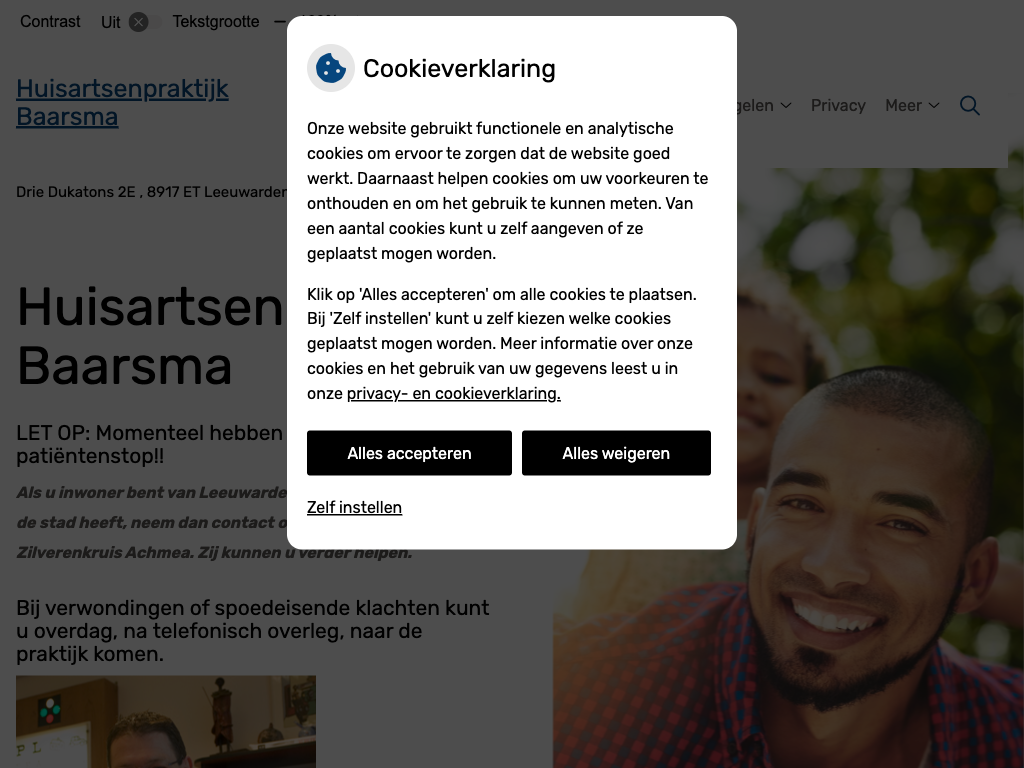Decrease text size with the minus icon
Screen dimensions: 1024x768
pos(280,22)
